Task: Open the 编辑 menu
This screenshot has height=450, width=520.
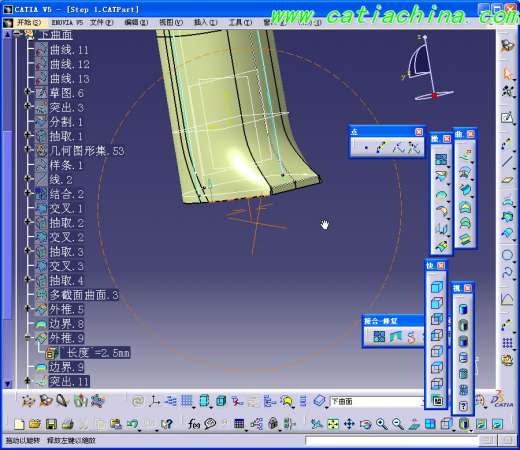Action: point(136,22)
